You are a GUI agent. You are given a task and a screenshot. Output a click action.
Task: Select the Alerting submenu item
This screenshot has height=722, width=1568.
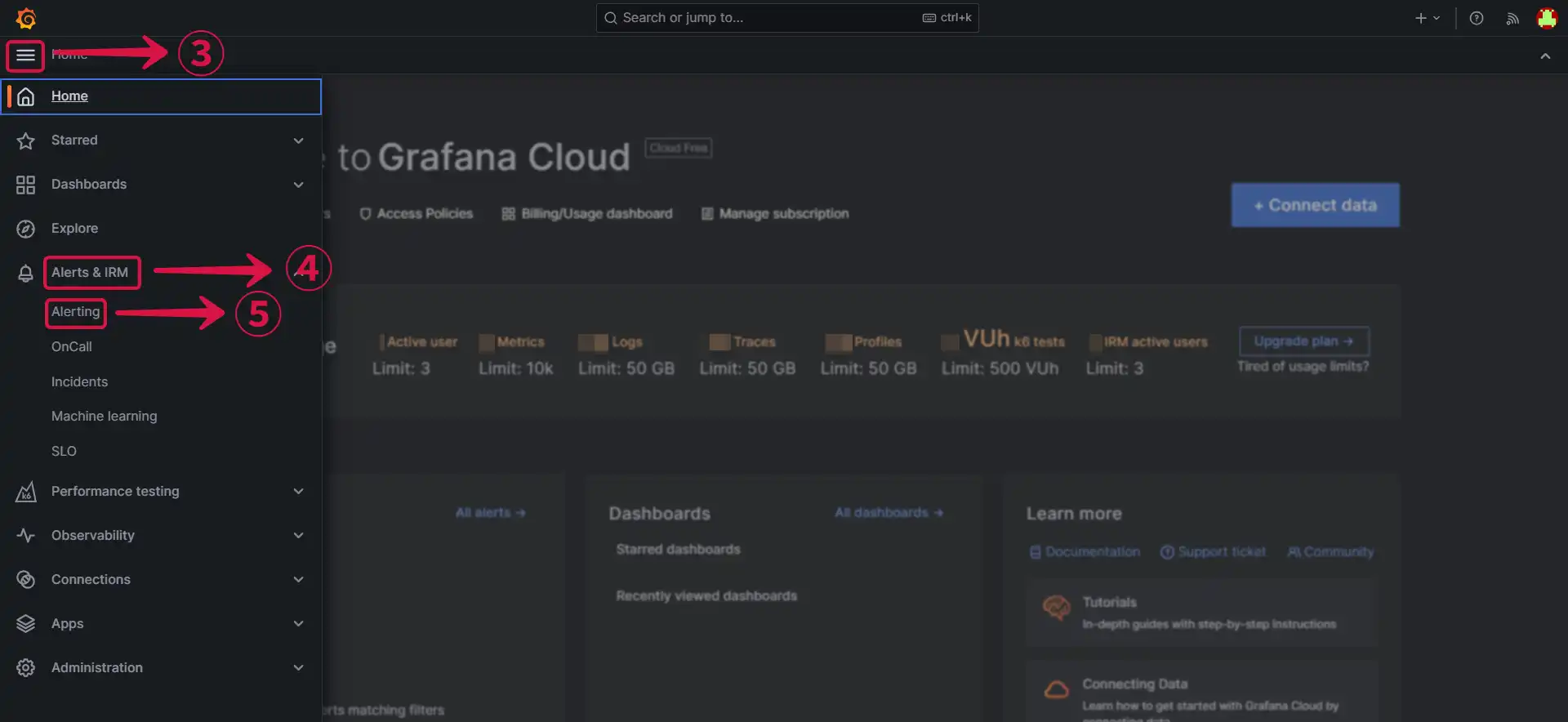(x=75, y=312)
